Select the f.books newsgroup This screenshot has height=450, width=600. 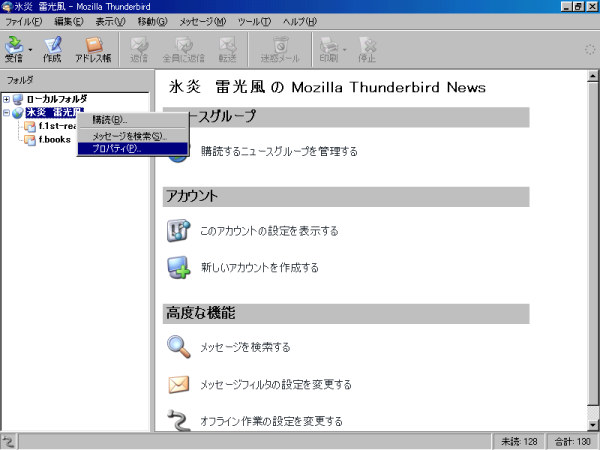(55, 140)
